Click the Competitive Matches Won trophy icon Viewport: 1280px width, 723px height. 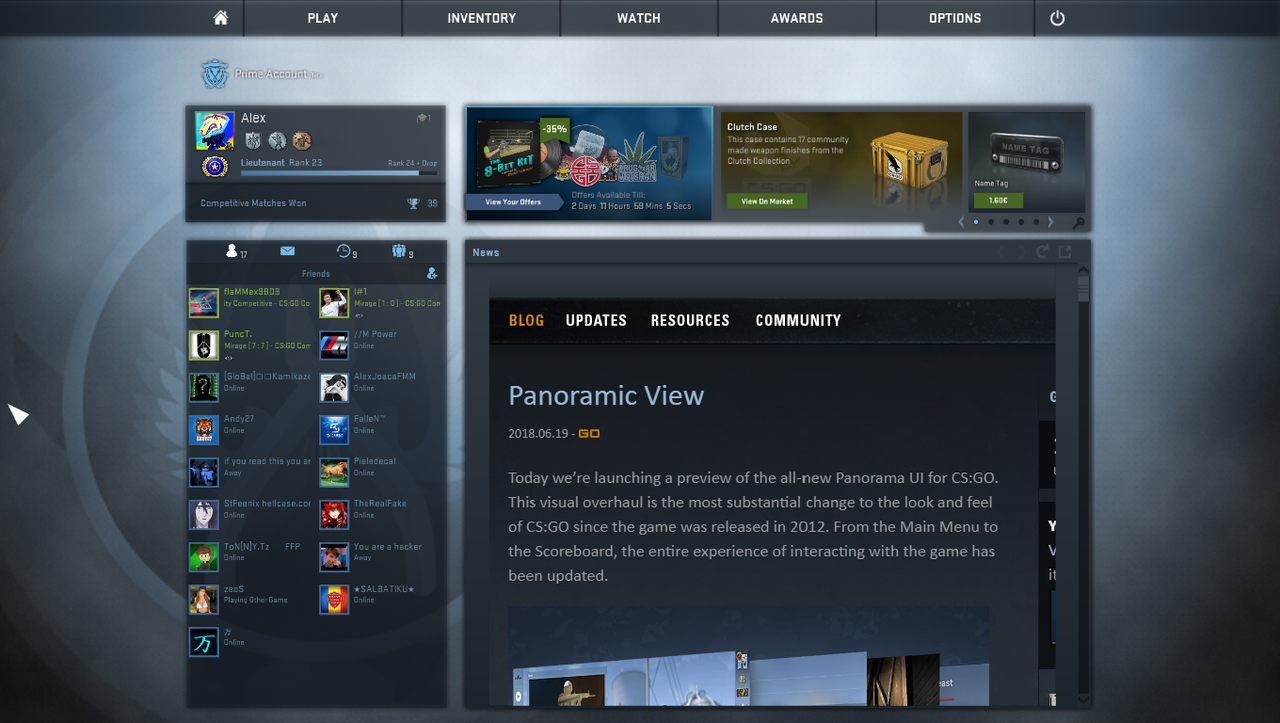(x=414, y=204)
